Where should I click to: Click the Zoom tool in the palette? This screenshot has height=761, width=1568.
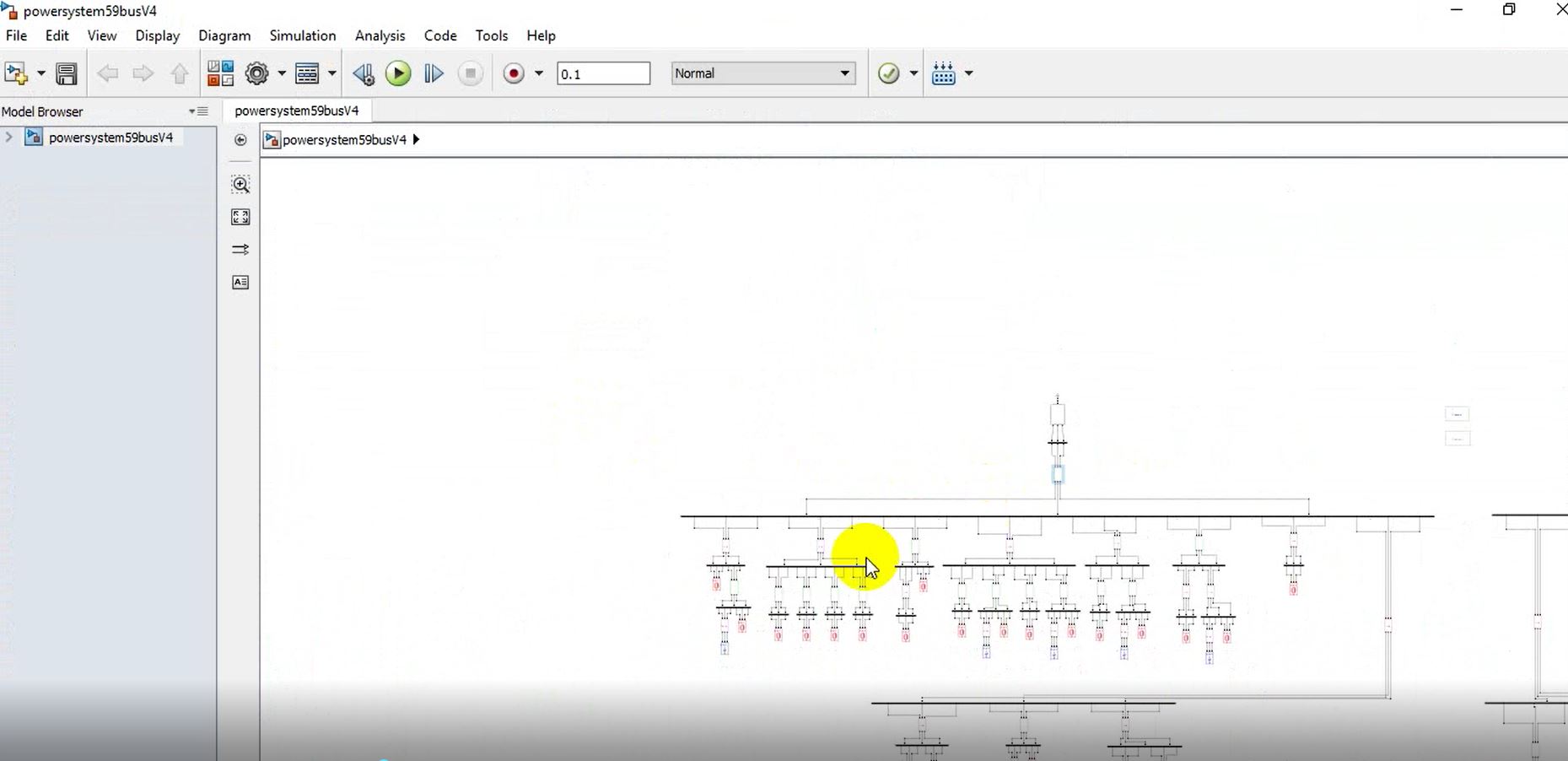[x=240, y=185]
